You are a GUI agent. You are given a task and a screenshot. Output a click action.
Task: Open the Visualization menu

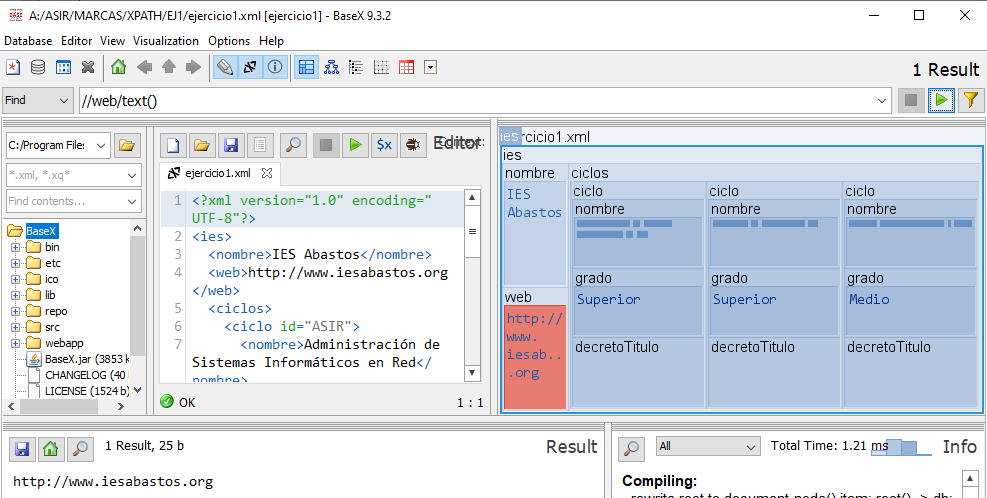point(166,41)
